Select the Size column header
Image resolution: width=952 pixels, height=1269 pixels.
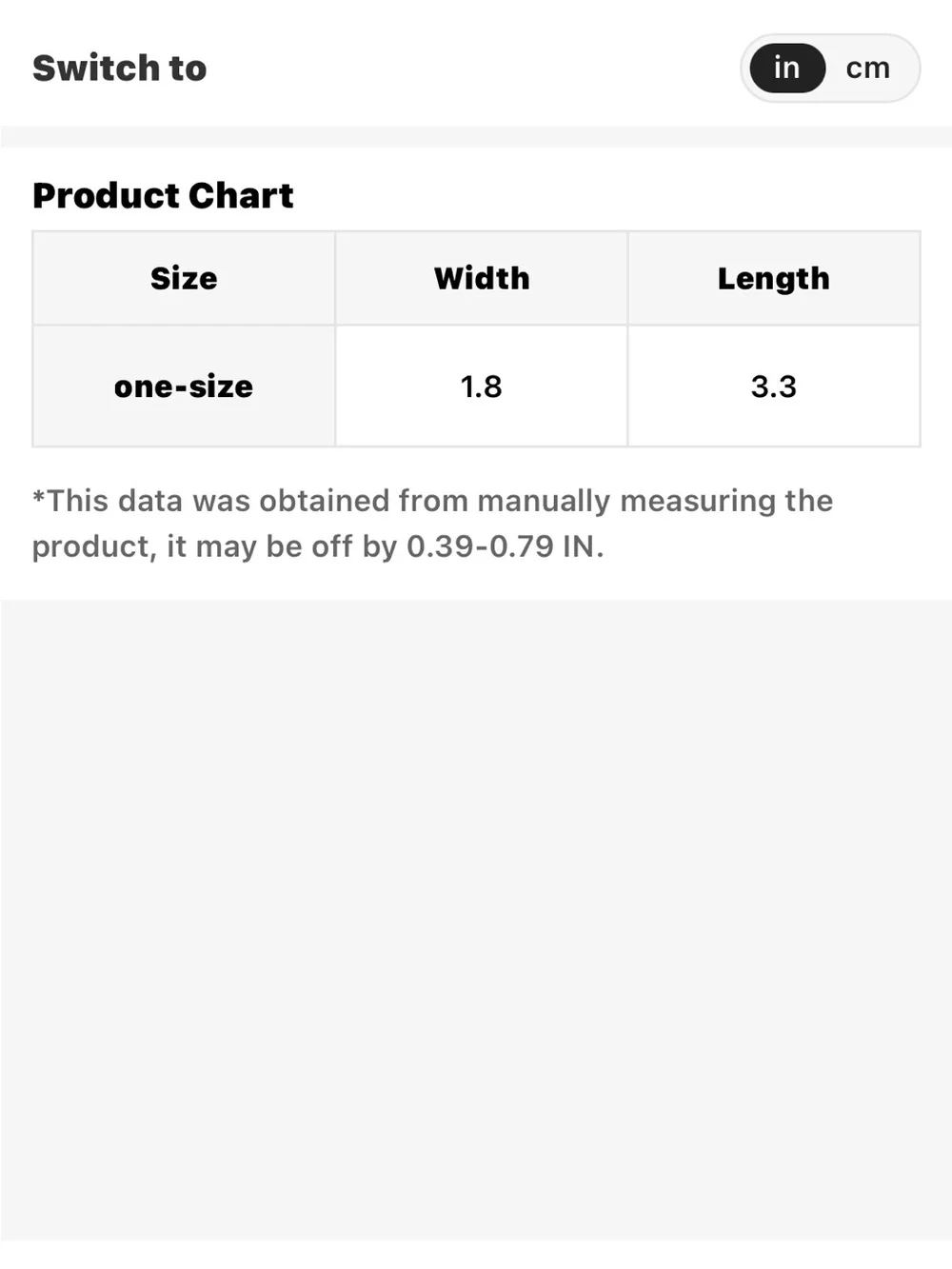184,278
